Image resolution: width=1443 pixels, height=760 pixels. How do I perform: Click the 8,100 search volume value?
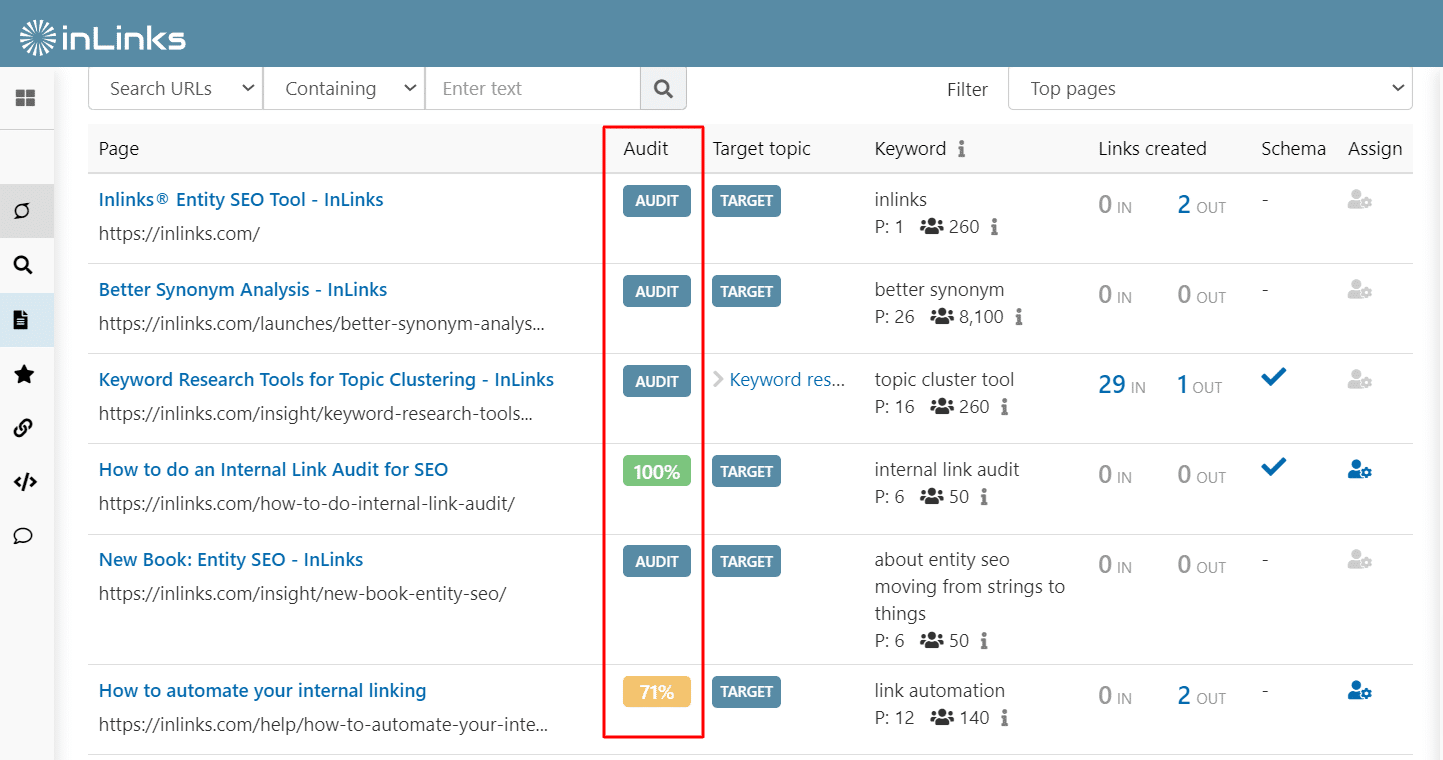click(x=981, y=317)
